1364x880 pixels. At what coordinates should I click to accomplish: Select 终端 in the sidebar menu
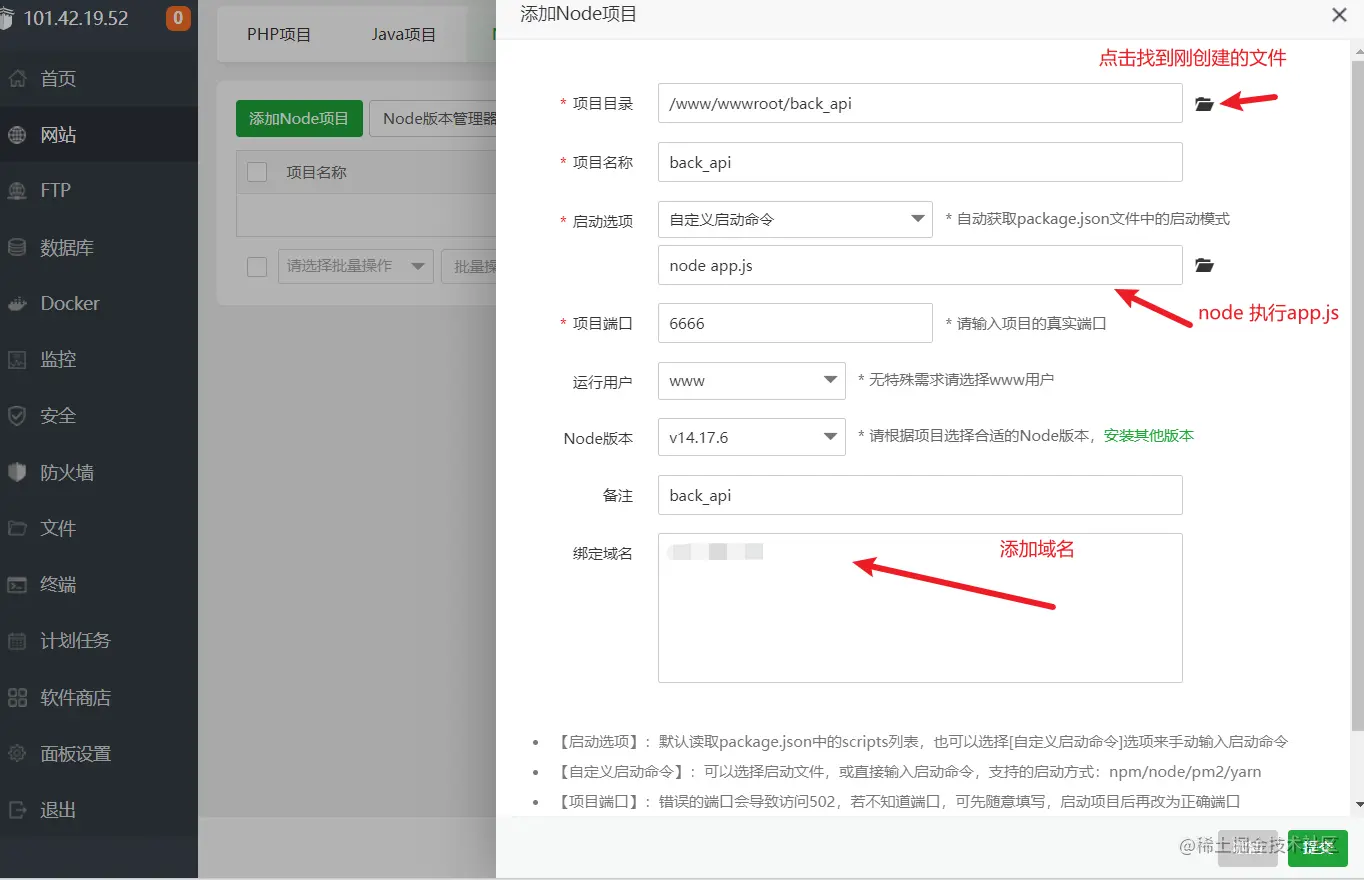pyautogui.click(x=58, y=584)
